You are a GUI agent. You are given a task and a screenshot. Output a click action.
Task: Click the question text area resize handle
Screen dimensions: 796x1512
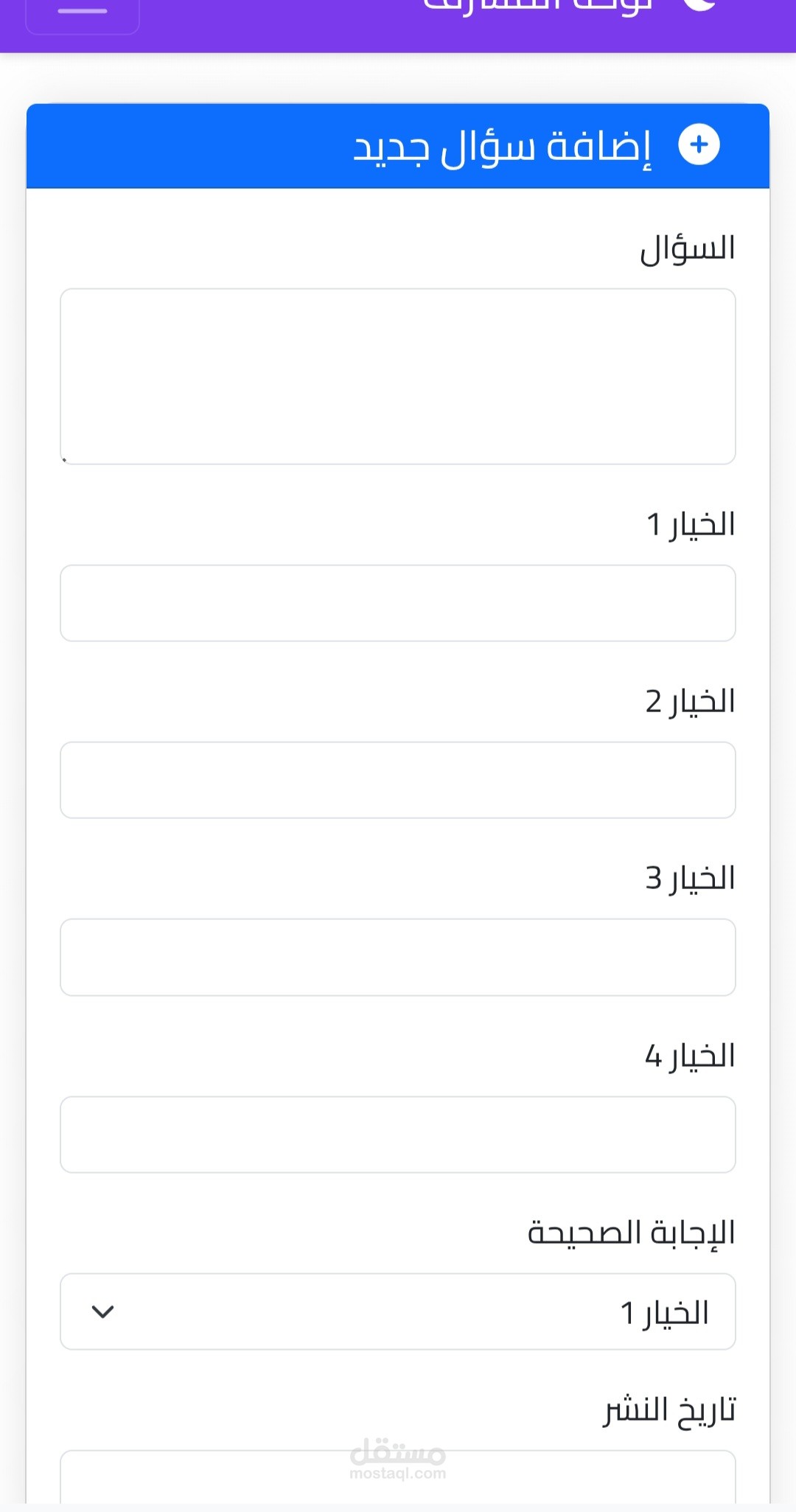(66, 459)
